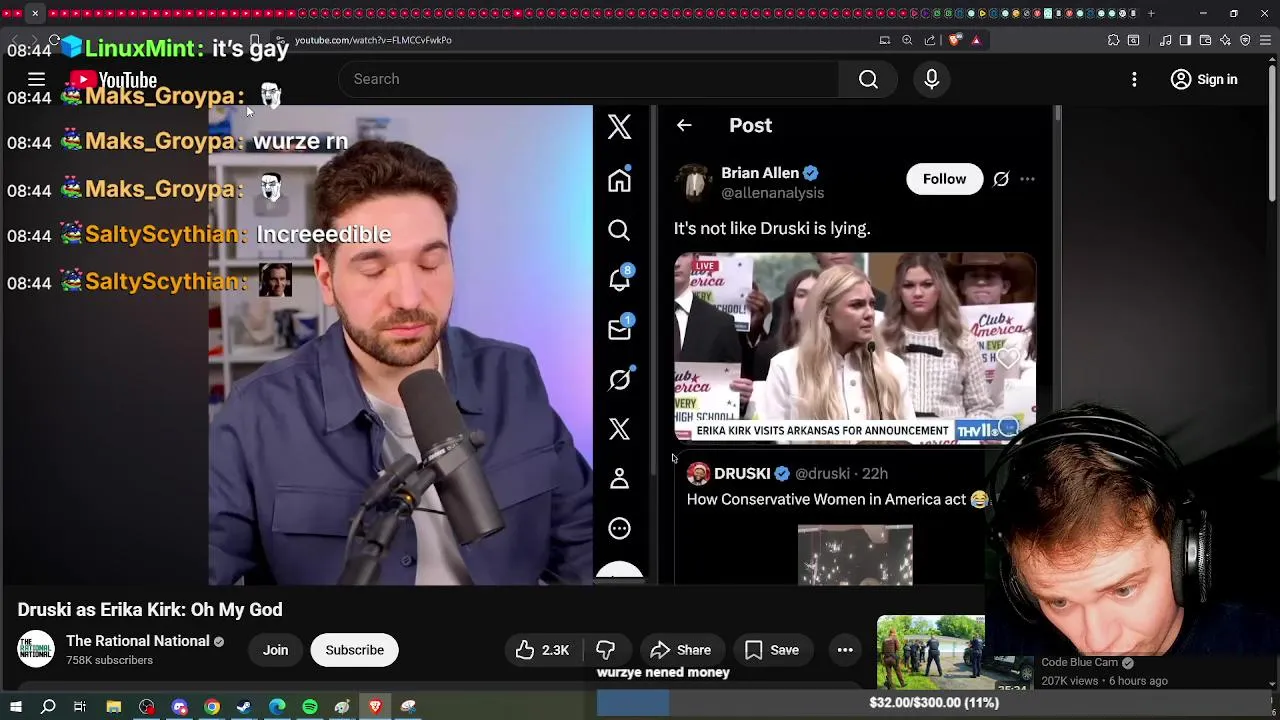
Task: Open X Home icon in video
Action: coord(619,180)
